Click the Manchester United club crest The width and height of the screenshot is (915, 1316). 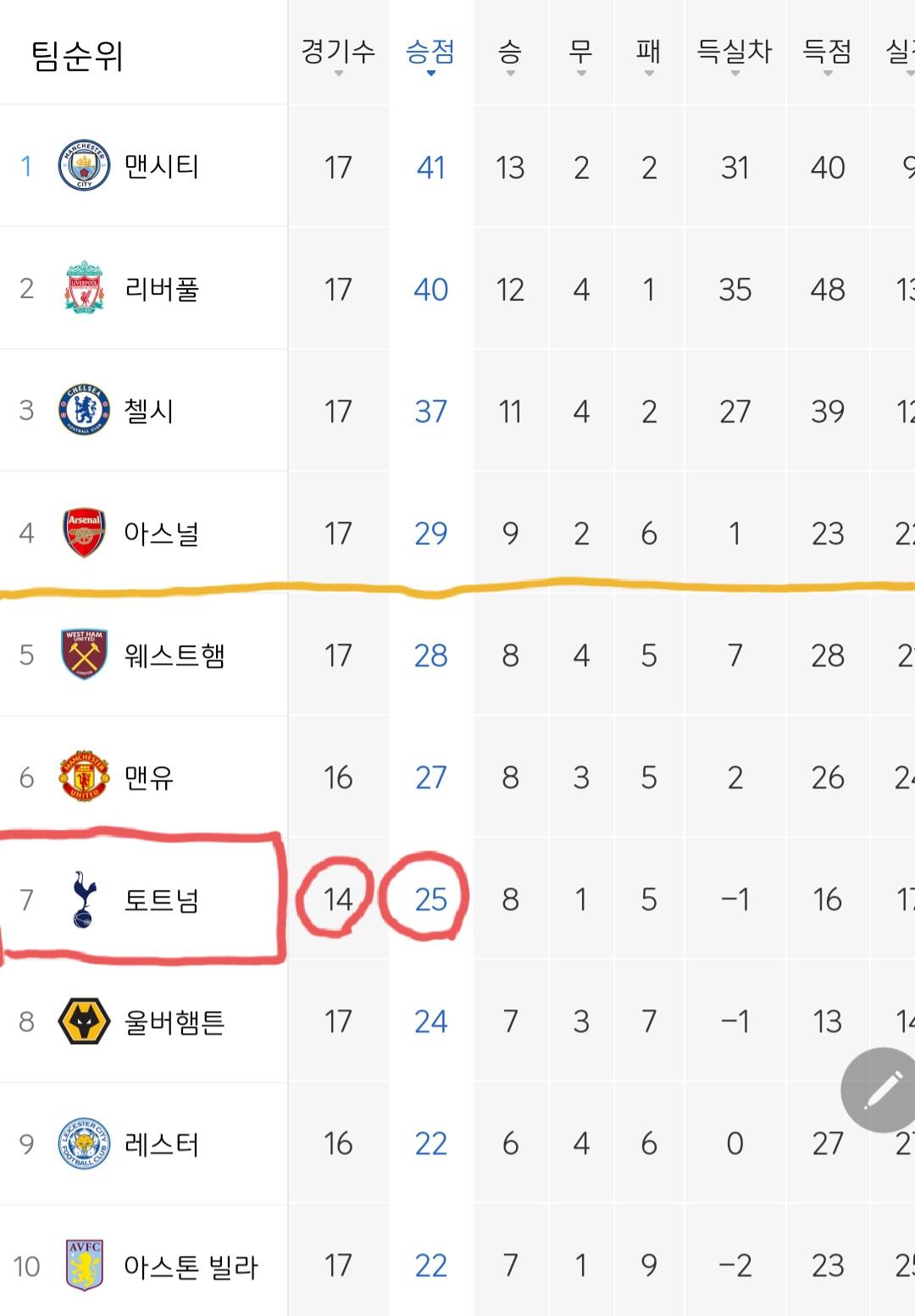pos(84,776)
